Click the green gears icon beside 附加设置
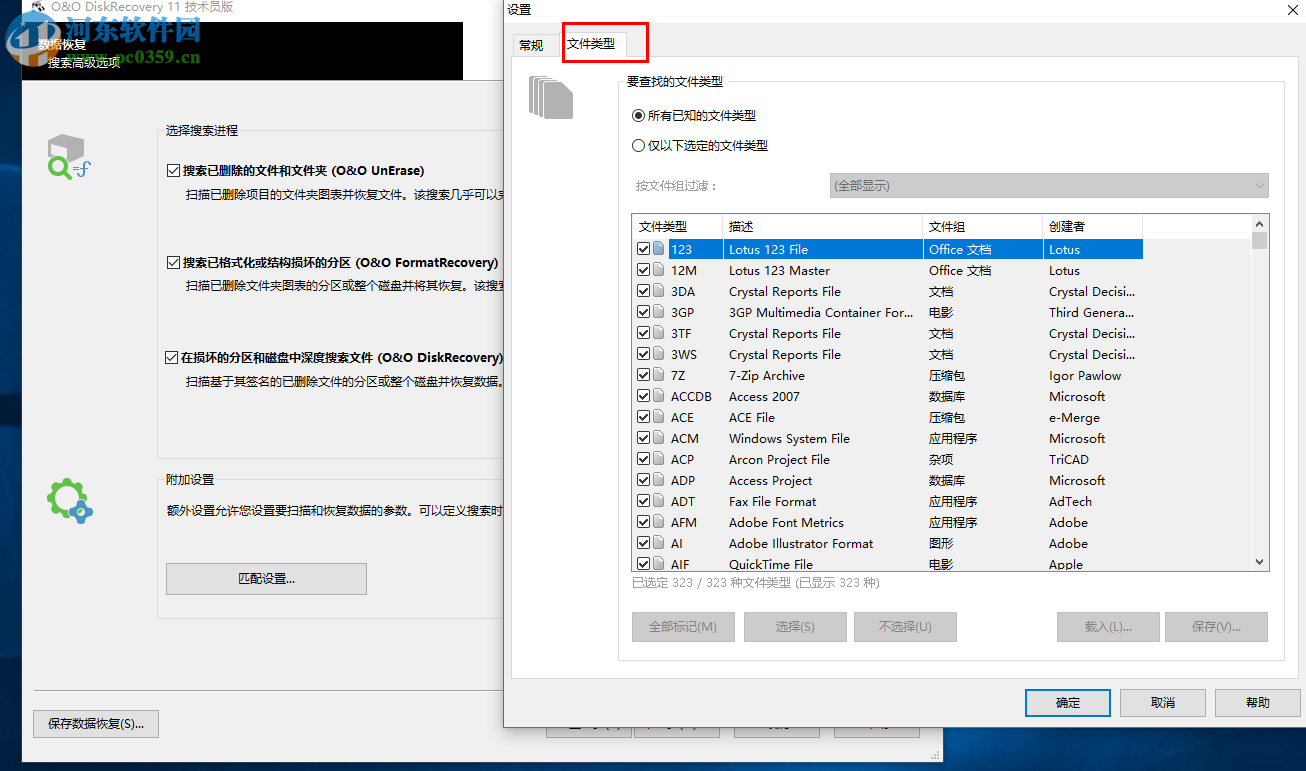The image size is (1306, 771). coord(69,502)
